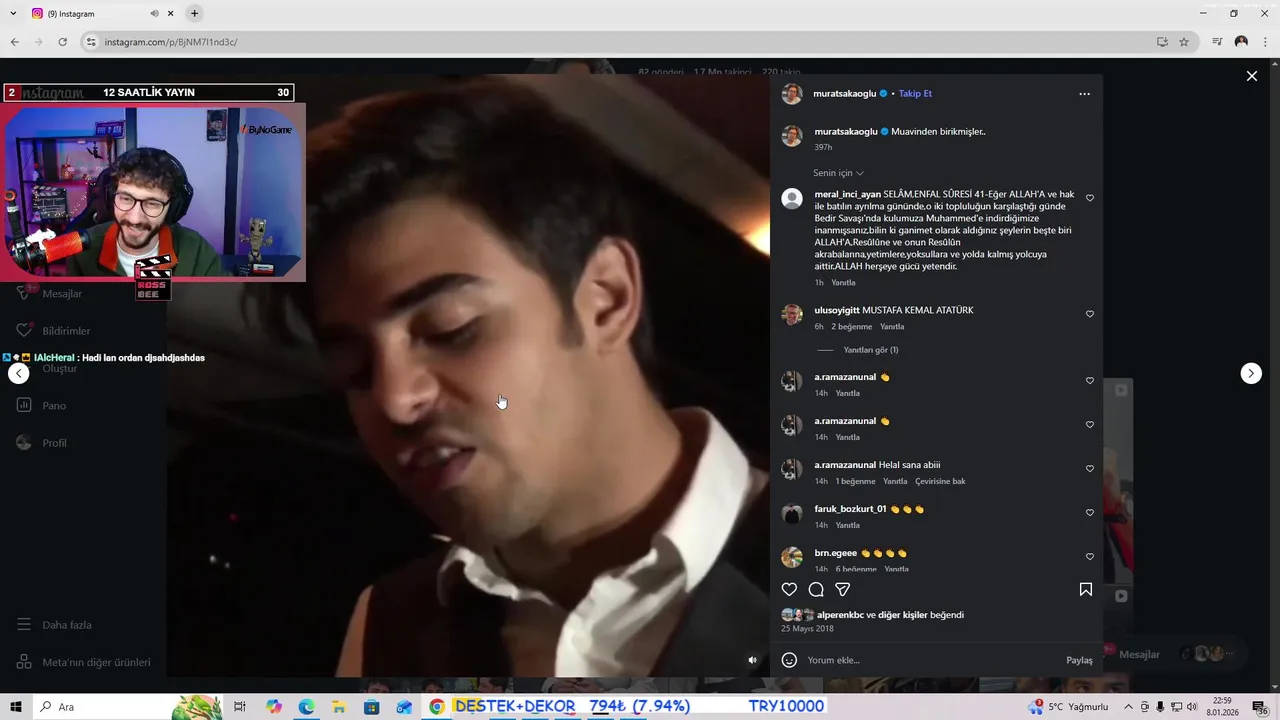Expand 'Yanıtları gör (1)' replies
1280x720 pixels.
871,350
